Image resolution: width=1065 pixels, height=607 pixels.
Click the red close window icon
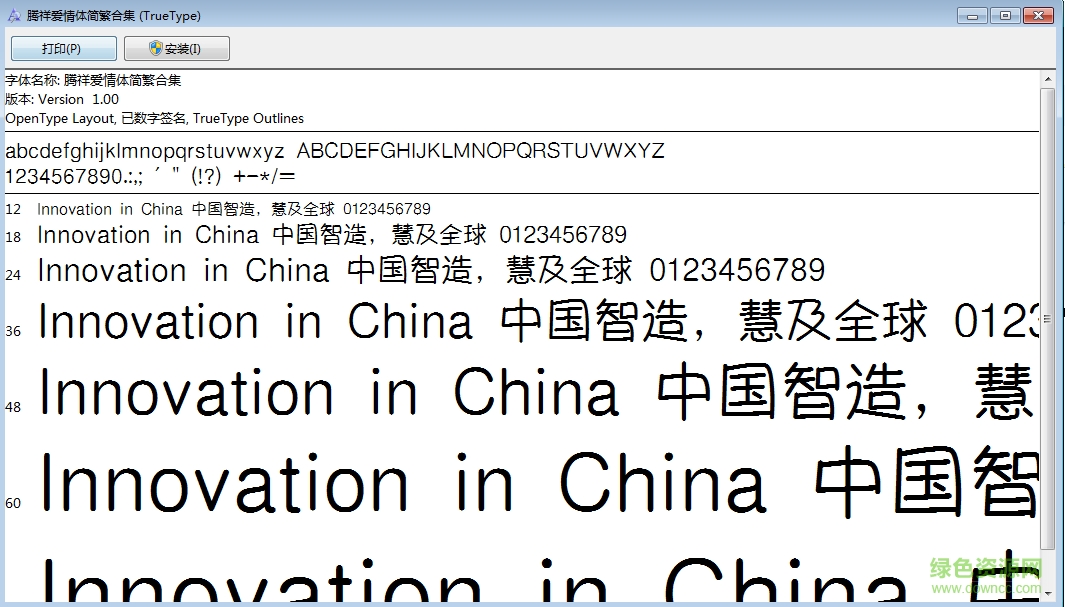click(x=1036, y=15)
